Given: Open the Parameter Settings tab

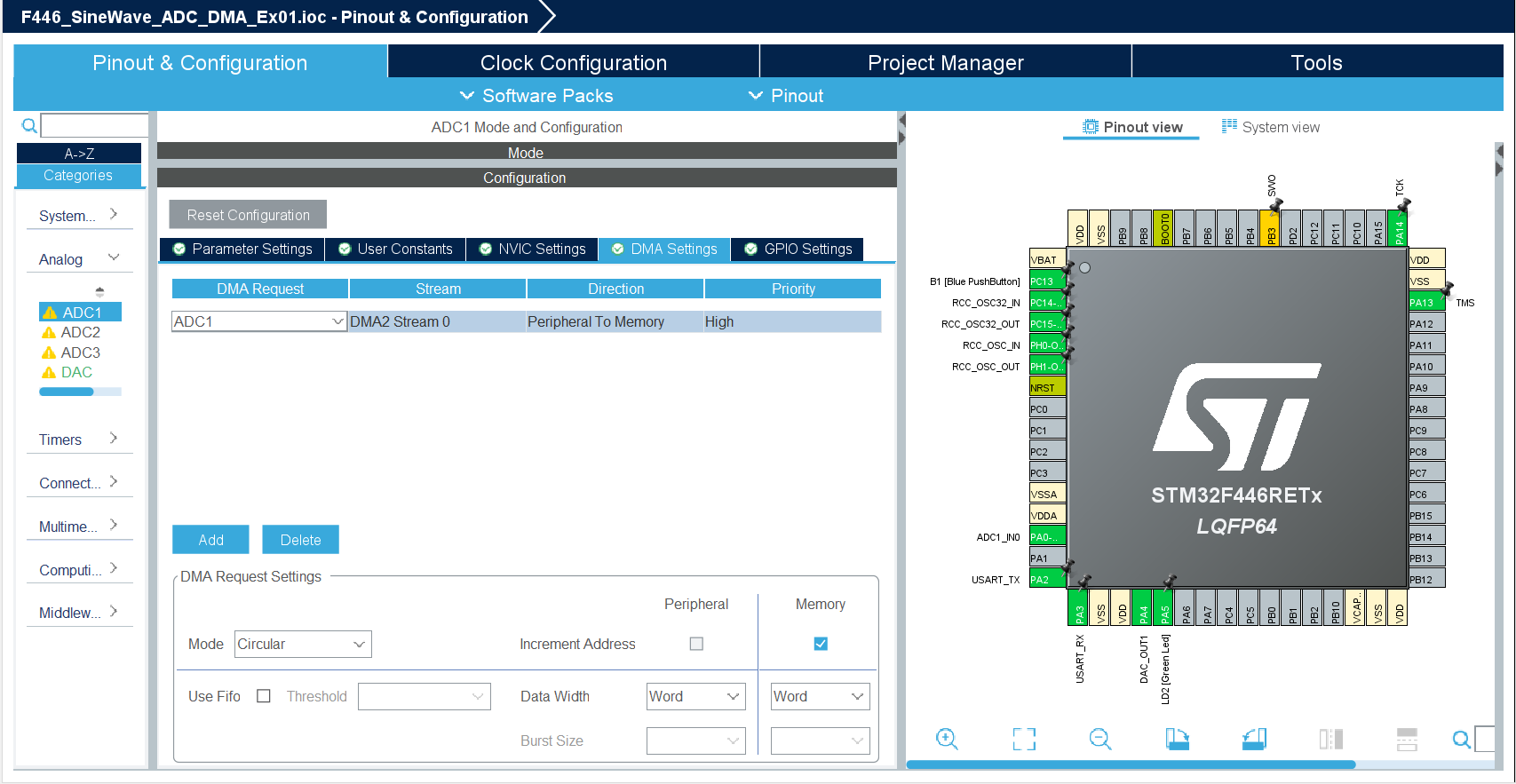Looking at the screenshot, I should click(242, 249).
